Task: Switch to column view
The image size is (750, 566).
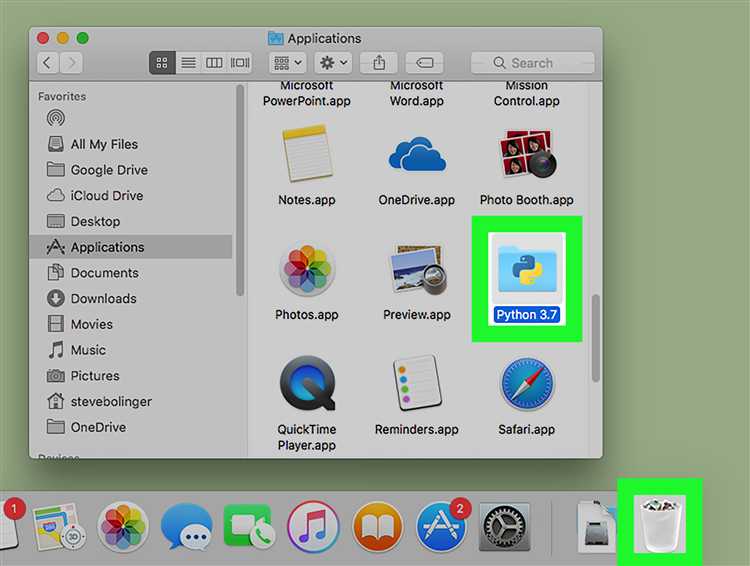Action: tap(214, 63)
